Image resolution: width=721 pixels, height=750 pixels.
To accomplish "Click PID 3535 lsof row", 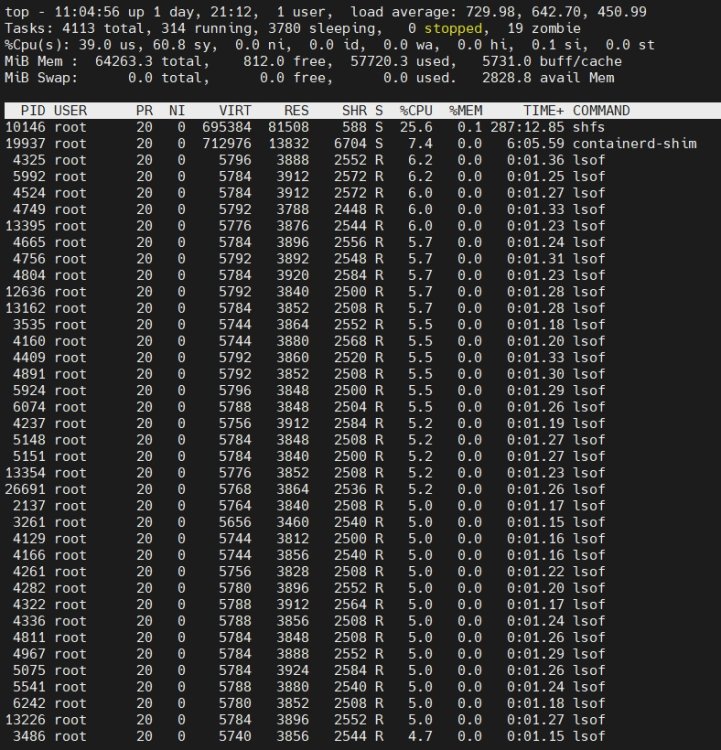I will tap(305, 325).
